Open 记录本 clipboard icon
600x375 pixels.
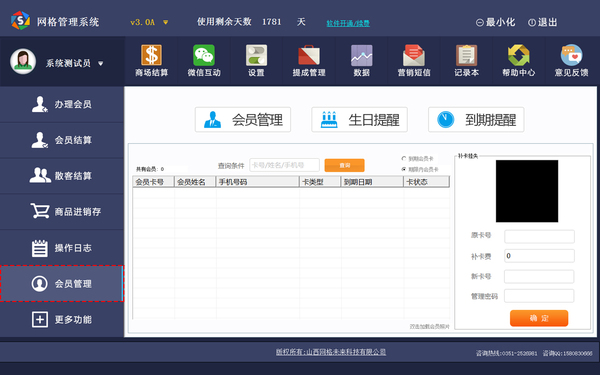[x=466, y=55]
